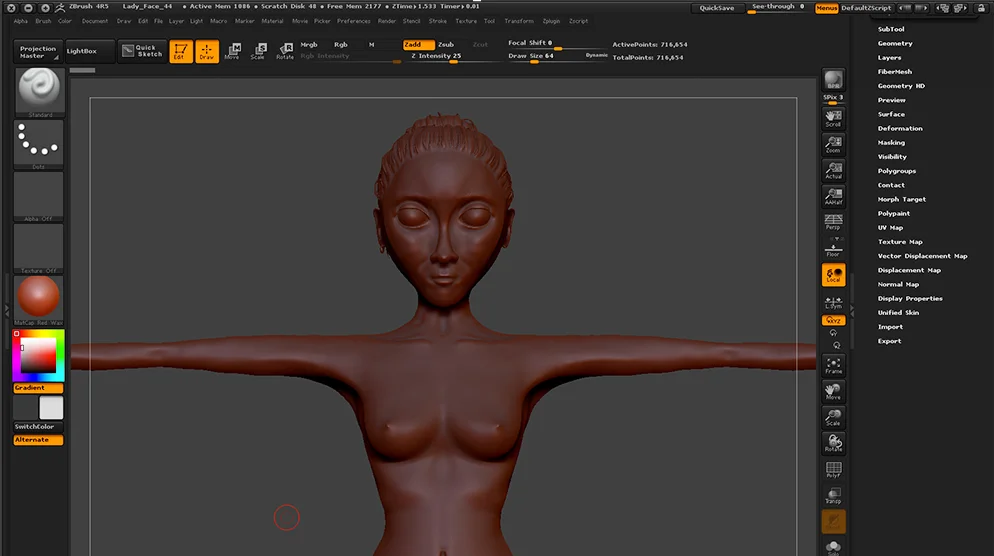Viewport: 994px width, 556px height.
Task: Toggle Dynamic draw size
Action: [x=597, y=56]
